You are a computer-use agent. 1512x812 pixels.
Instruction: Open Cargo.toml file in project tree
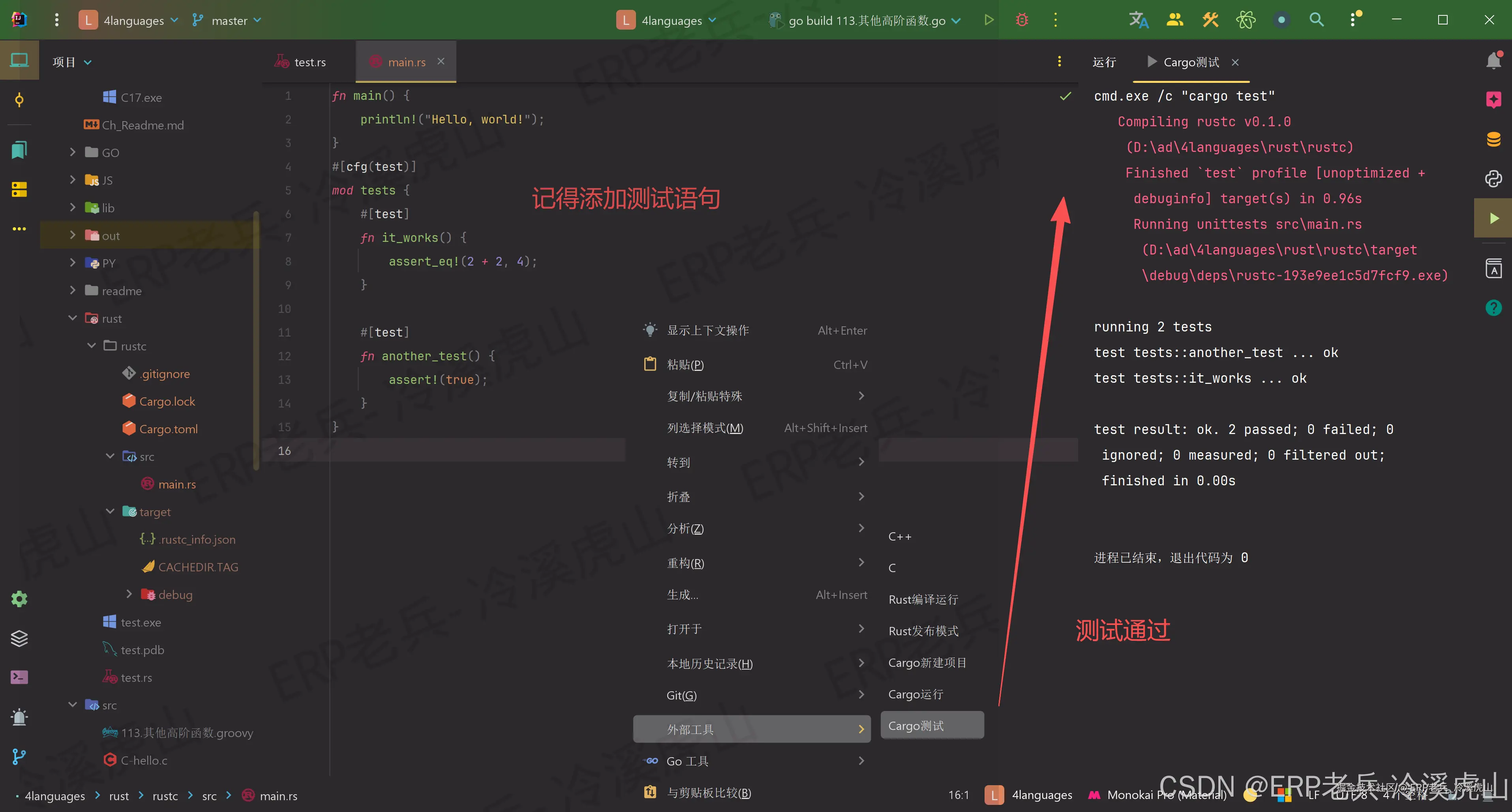(x=168, y=429)
